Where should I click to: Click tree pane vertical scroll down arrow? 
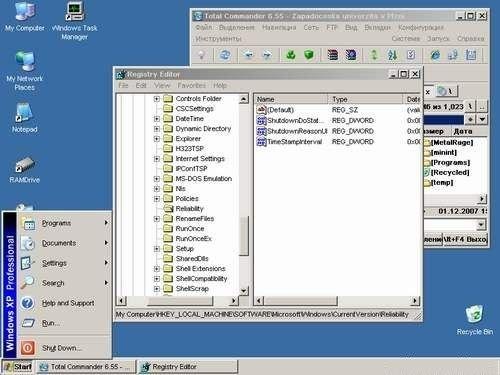pos(244,291)
